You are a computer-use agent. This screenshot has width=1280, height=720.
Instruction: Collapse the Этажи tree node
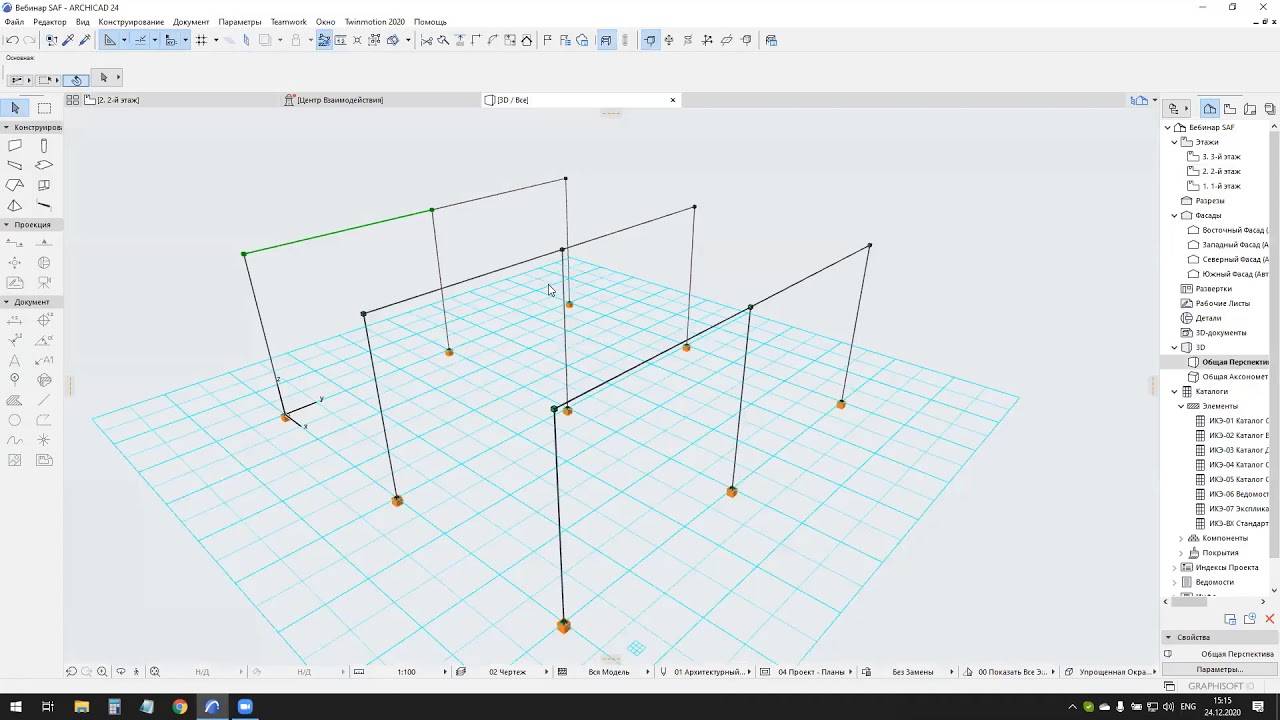point(1175,142)
